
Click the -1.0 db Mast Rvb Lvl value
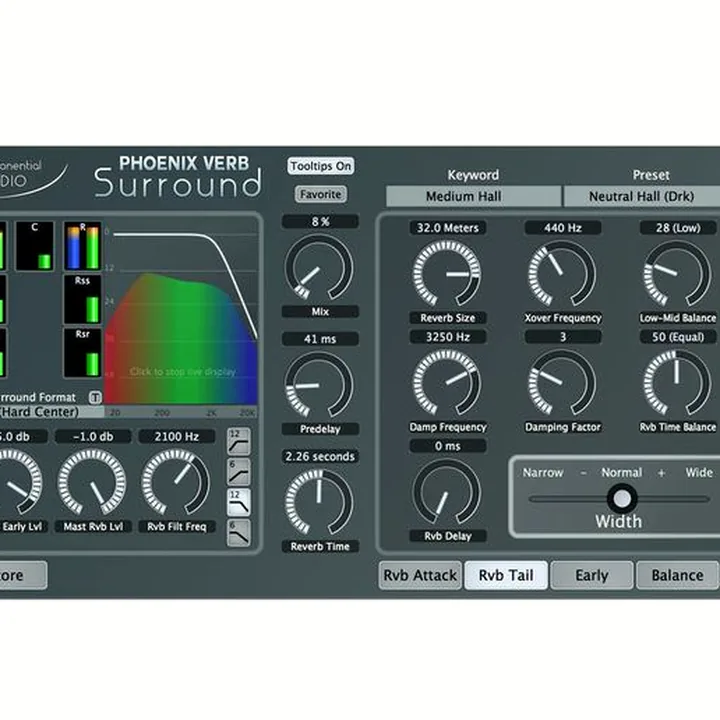click(x=93, y=436)
